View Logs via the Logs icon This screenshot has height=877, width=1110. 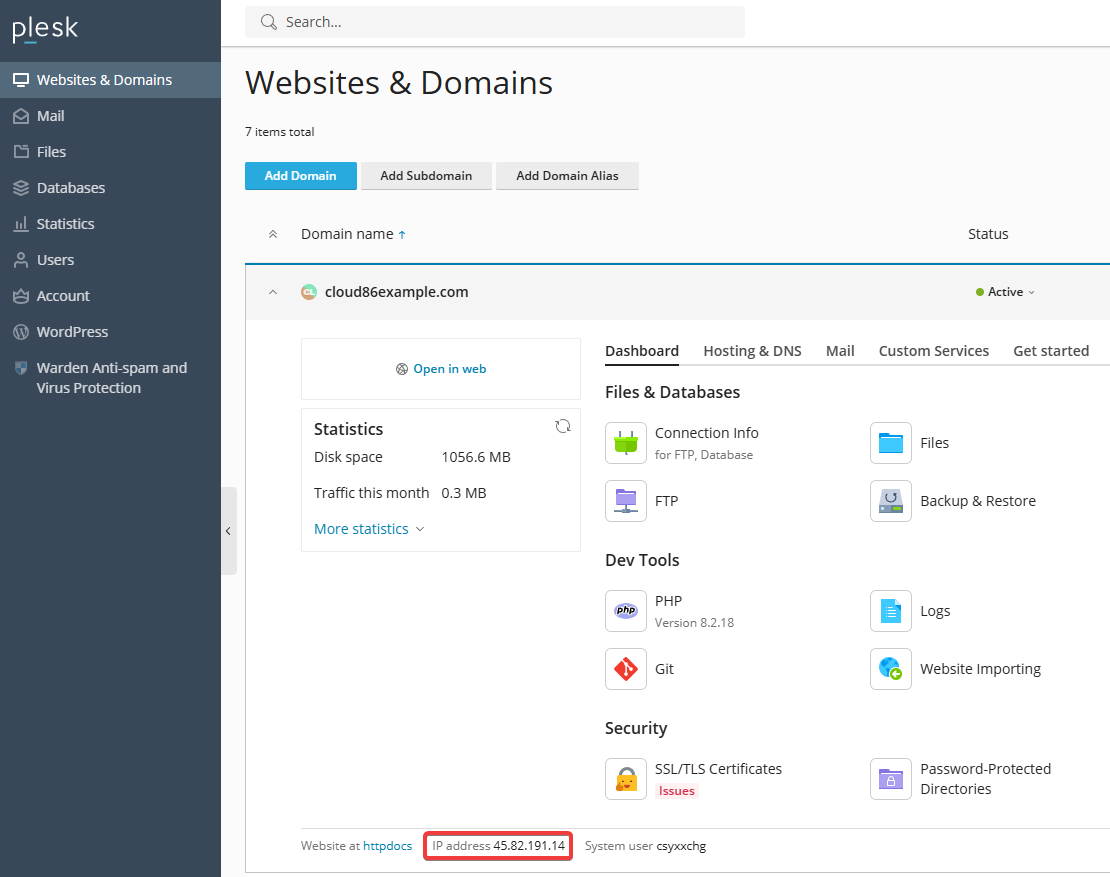890,610
